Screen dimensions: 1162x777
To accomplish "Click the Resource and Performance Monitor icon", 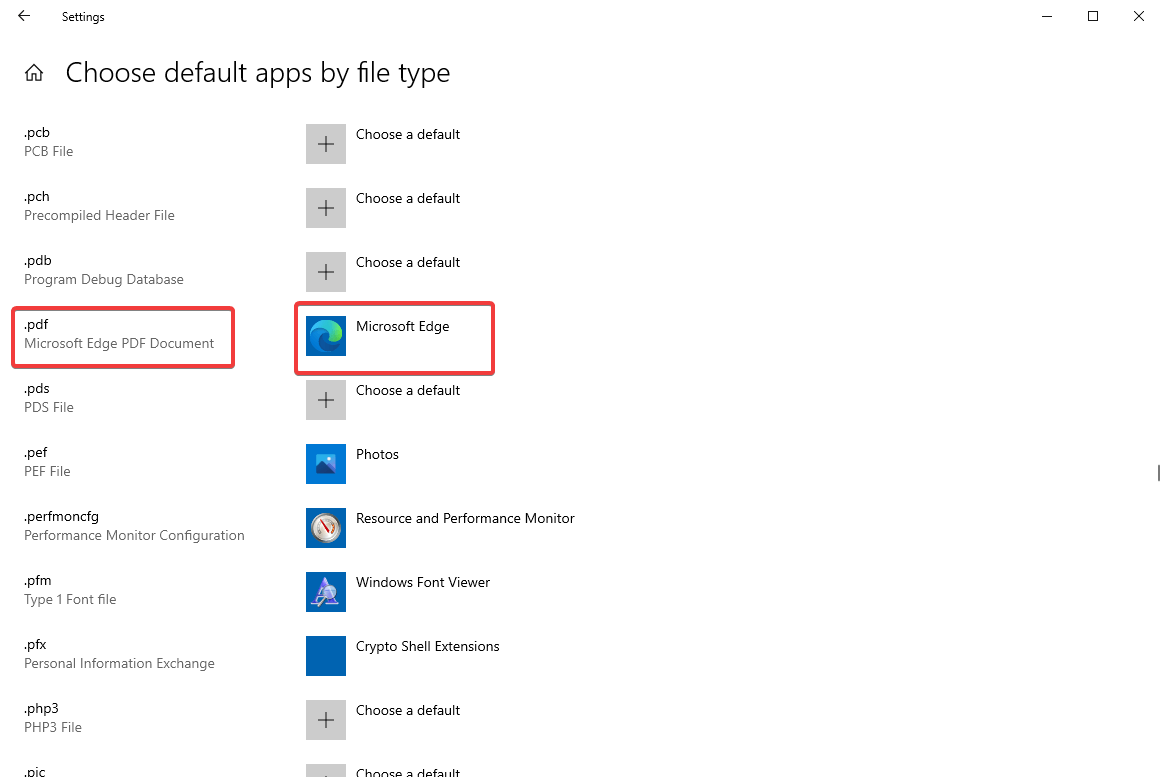I will tap(326, 528).
